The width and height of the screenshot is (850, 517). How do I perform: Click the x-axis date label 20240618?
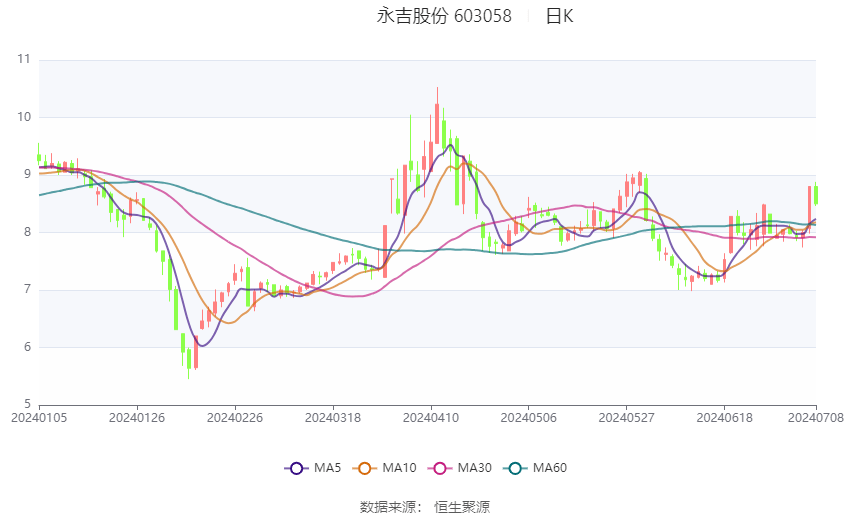[x=725, y=418]
